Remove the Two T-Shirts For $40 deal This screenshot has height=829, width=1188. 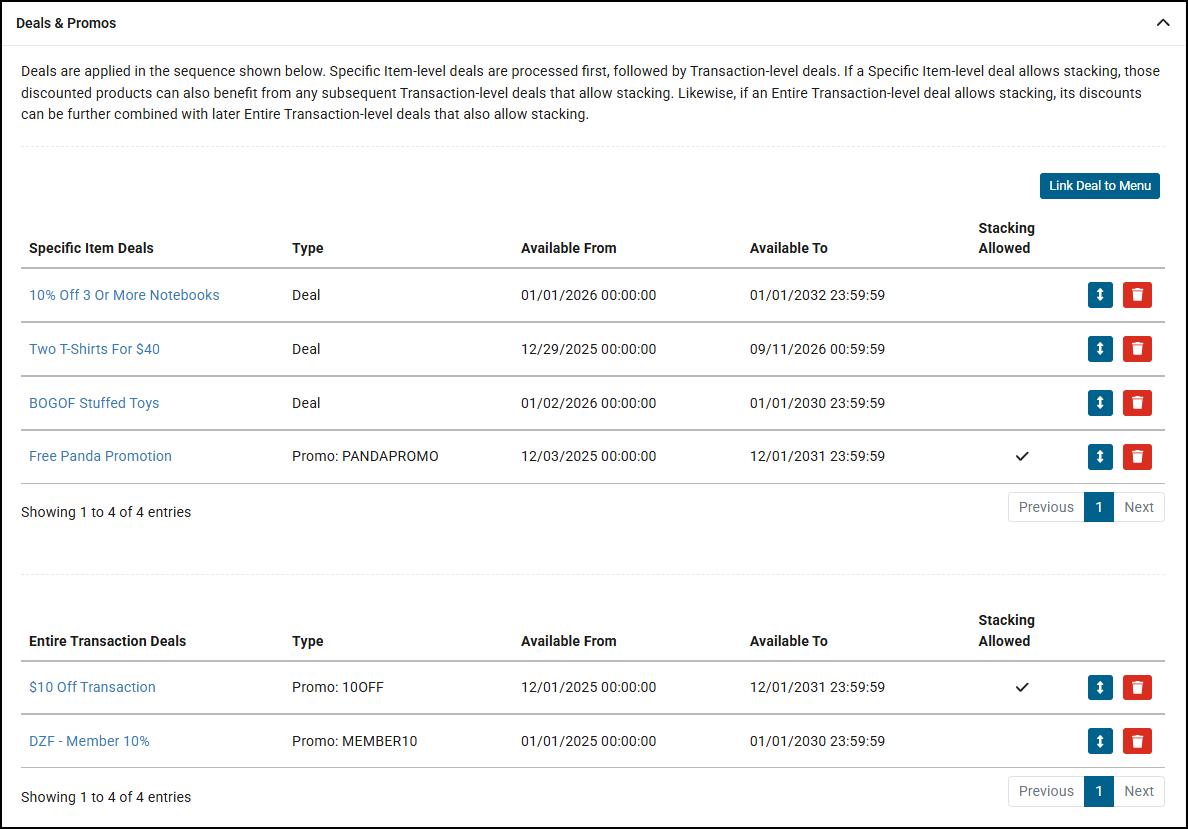click(1137, 349)
